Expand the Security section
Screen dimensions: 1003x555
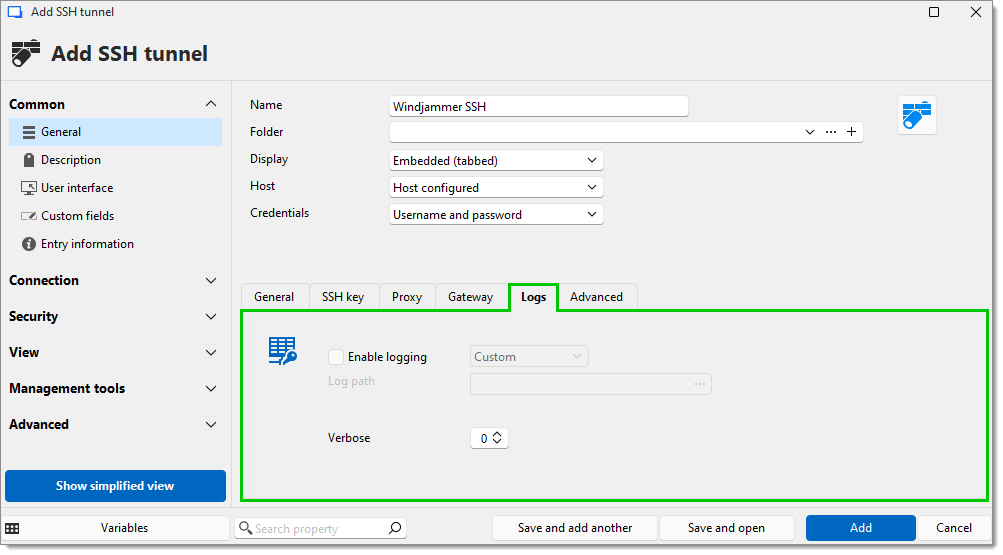(x=113, y=317)
